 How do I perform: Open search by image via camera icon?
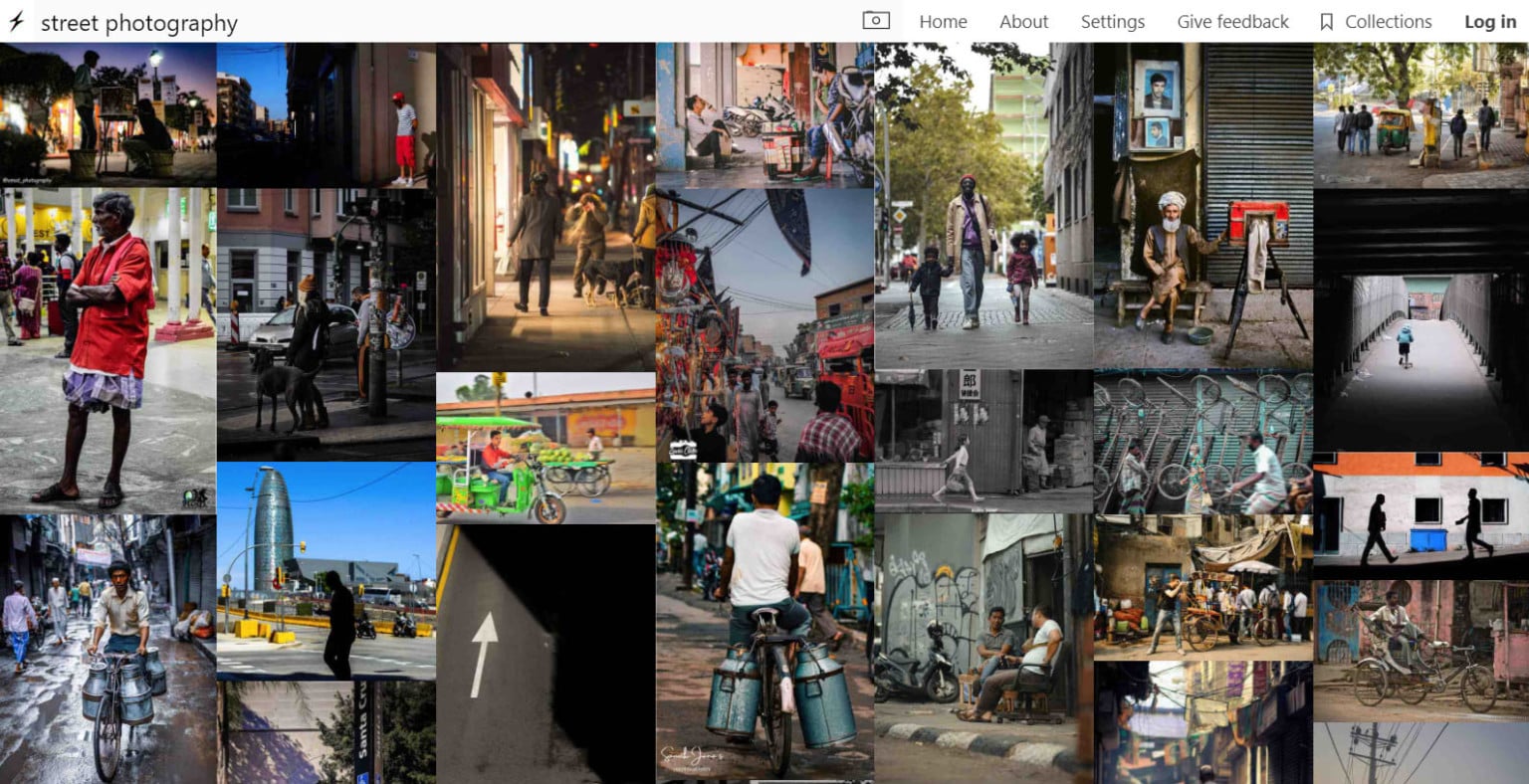(x=875, y=20)
